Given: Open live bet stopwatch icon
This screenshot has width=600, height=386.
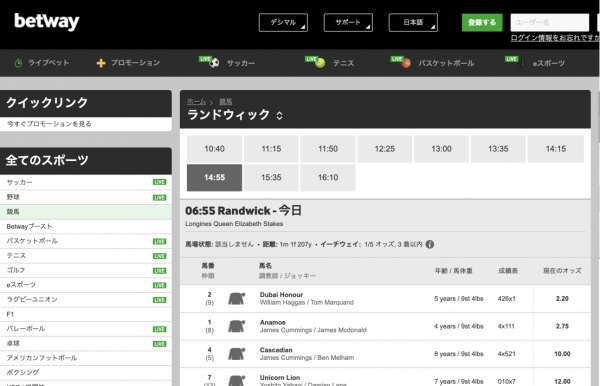Looking at the screenshot, I should pyautogui.click(x=18, y=63).
